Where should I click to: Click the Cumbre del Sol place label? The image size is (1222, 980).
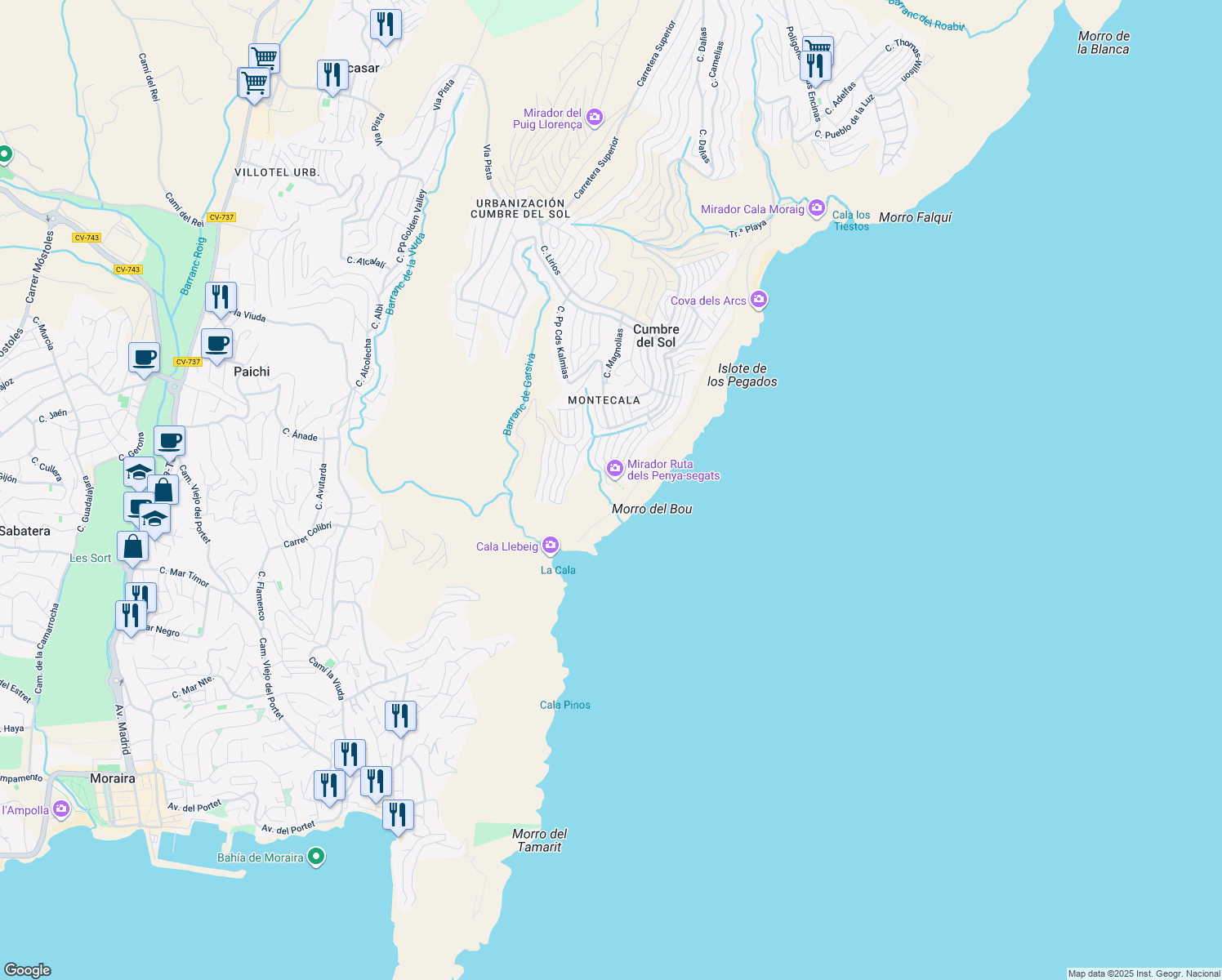pyautogui.click(x=657, y=336)
